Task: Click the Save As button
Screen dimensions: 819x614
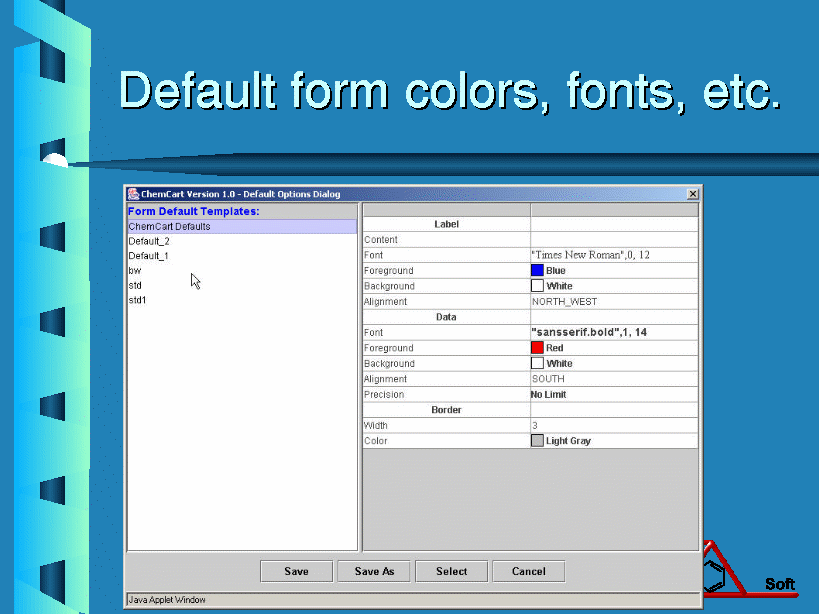Action: pos(374,571)
